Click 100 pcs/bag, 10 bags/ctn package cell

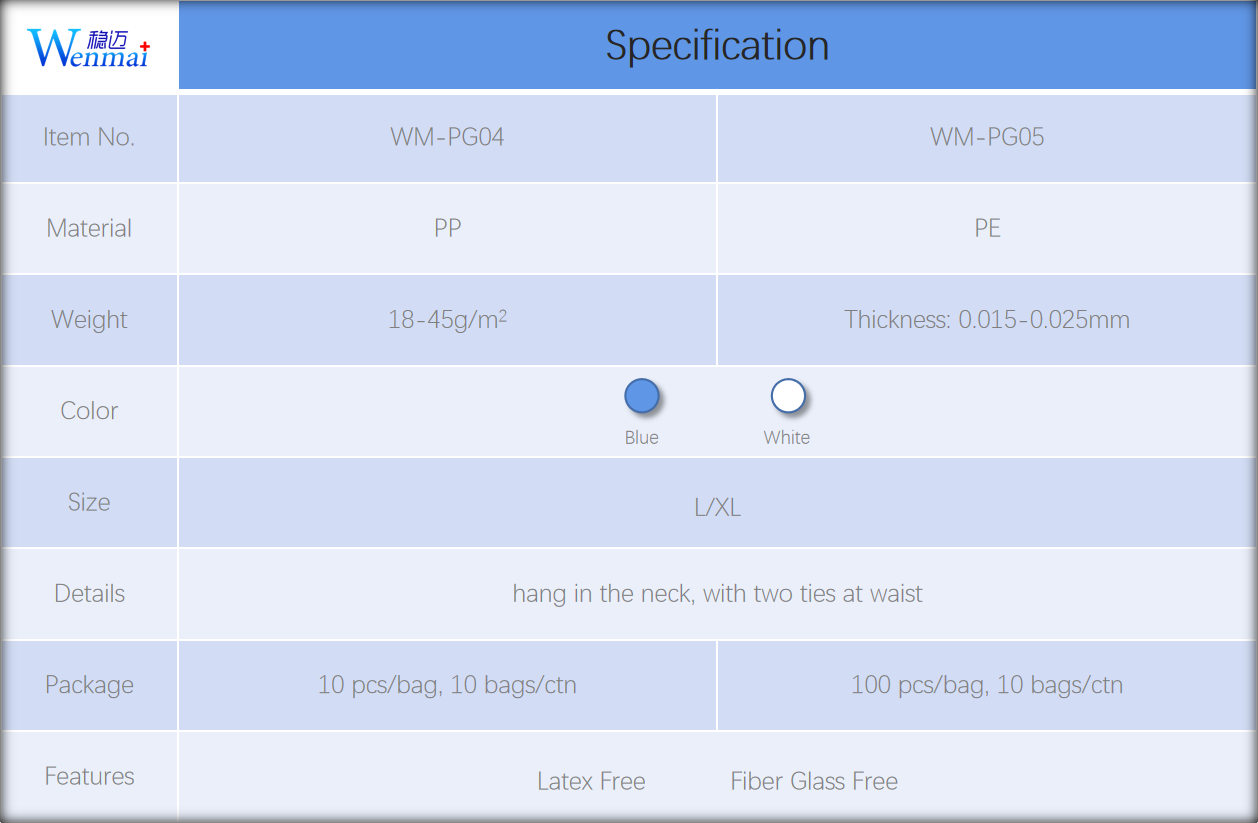pyautogui.click(x=987, y=685)
